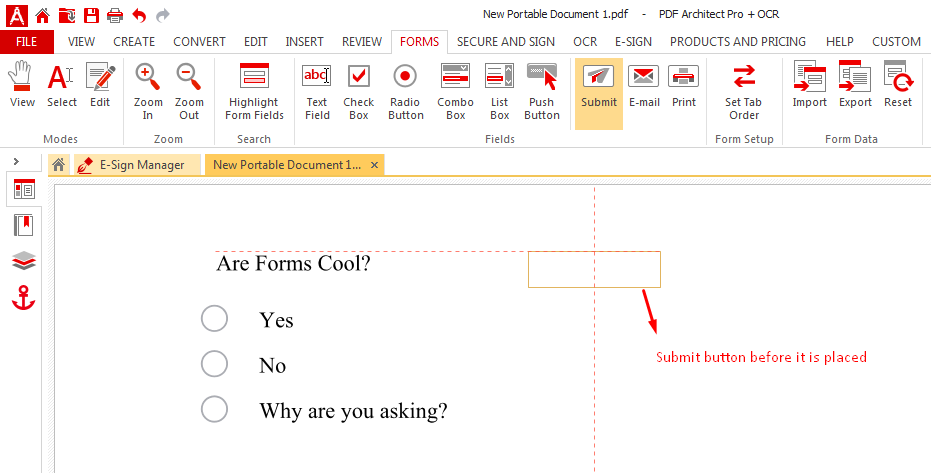Open the OCR ribbon tab

point(585,42)
